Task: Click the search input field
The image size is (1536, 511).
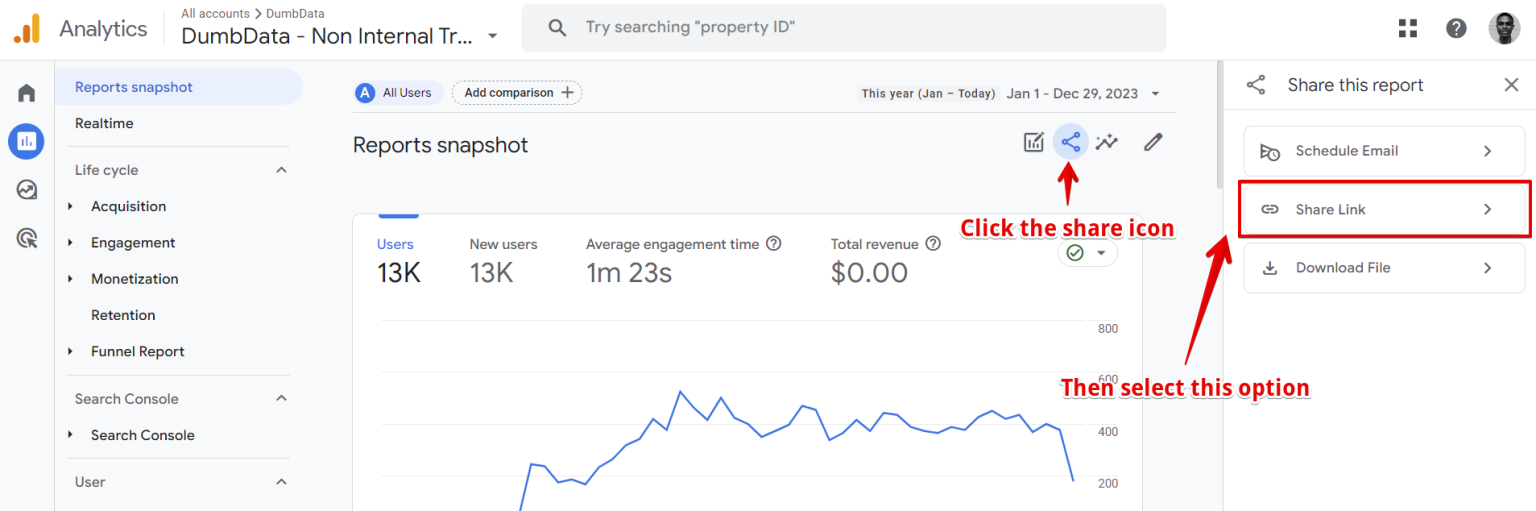Action: (843, 28)
